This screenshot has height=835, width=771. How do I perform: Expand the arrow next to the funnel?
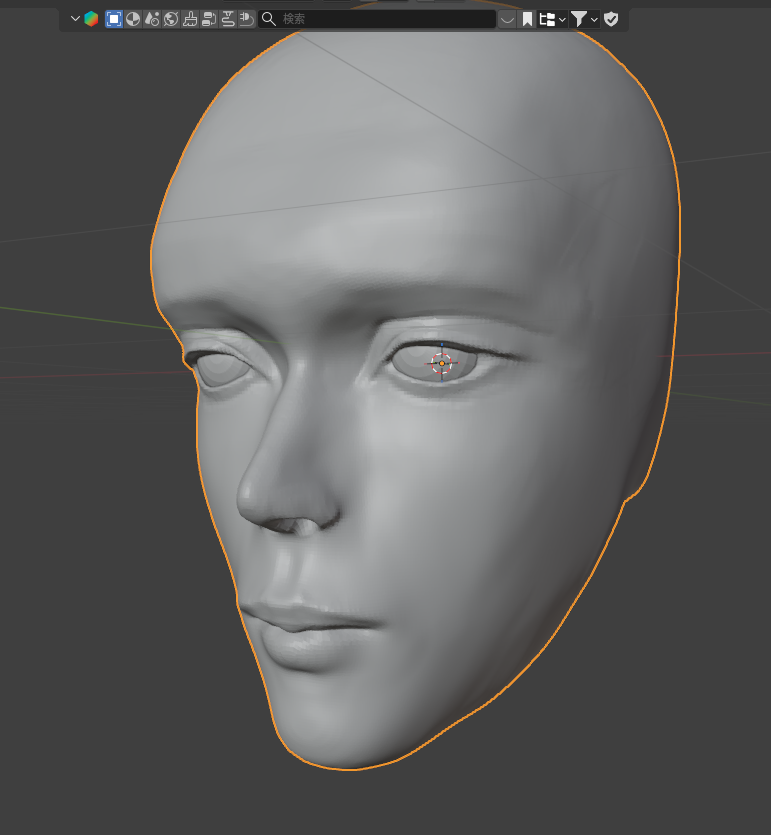594,20
